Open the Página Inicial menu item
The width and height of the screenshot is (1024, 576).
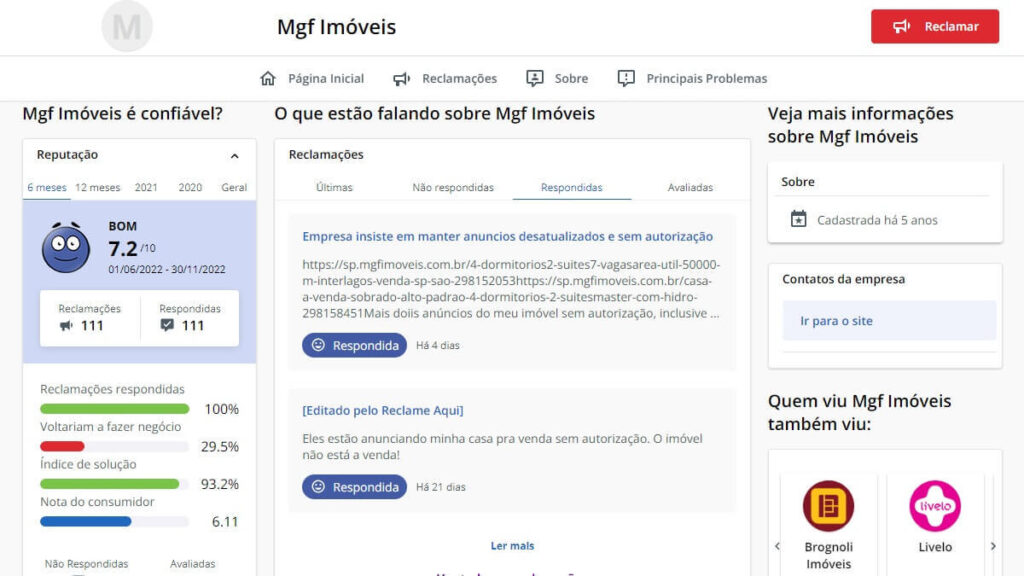326,78
